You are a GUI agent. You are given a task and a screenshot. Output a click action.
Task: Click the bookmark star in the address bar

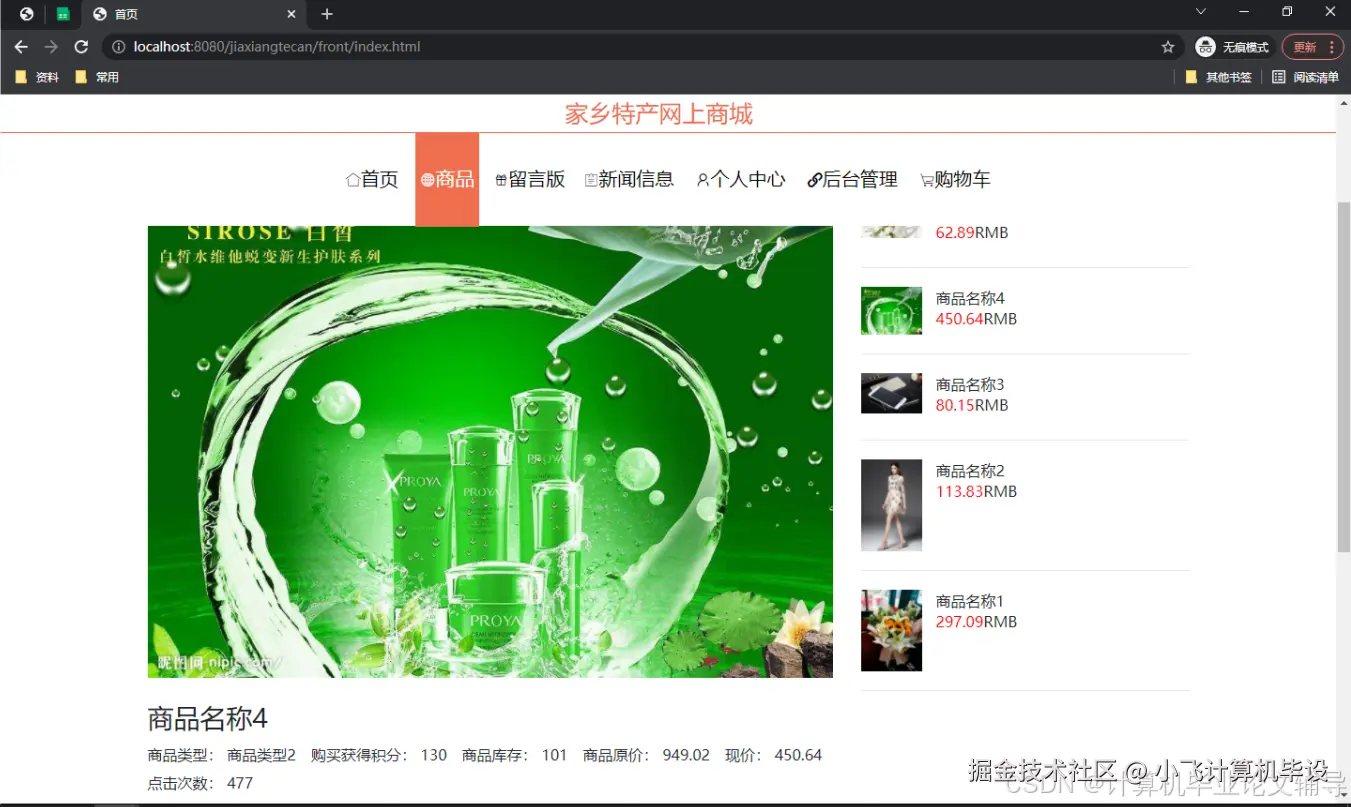pos(1168,46)
